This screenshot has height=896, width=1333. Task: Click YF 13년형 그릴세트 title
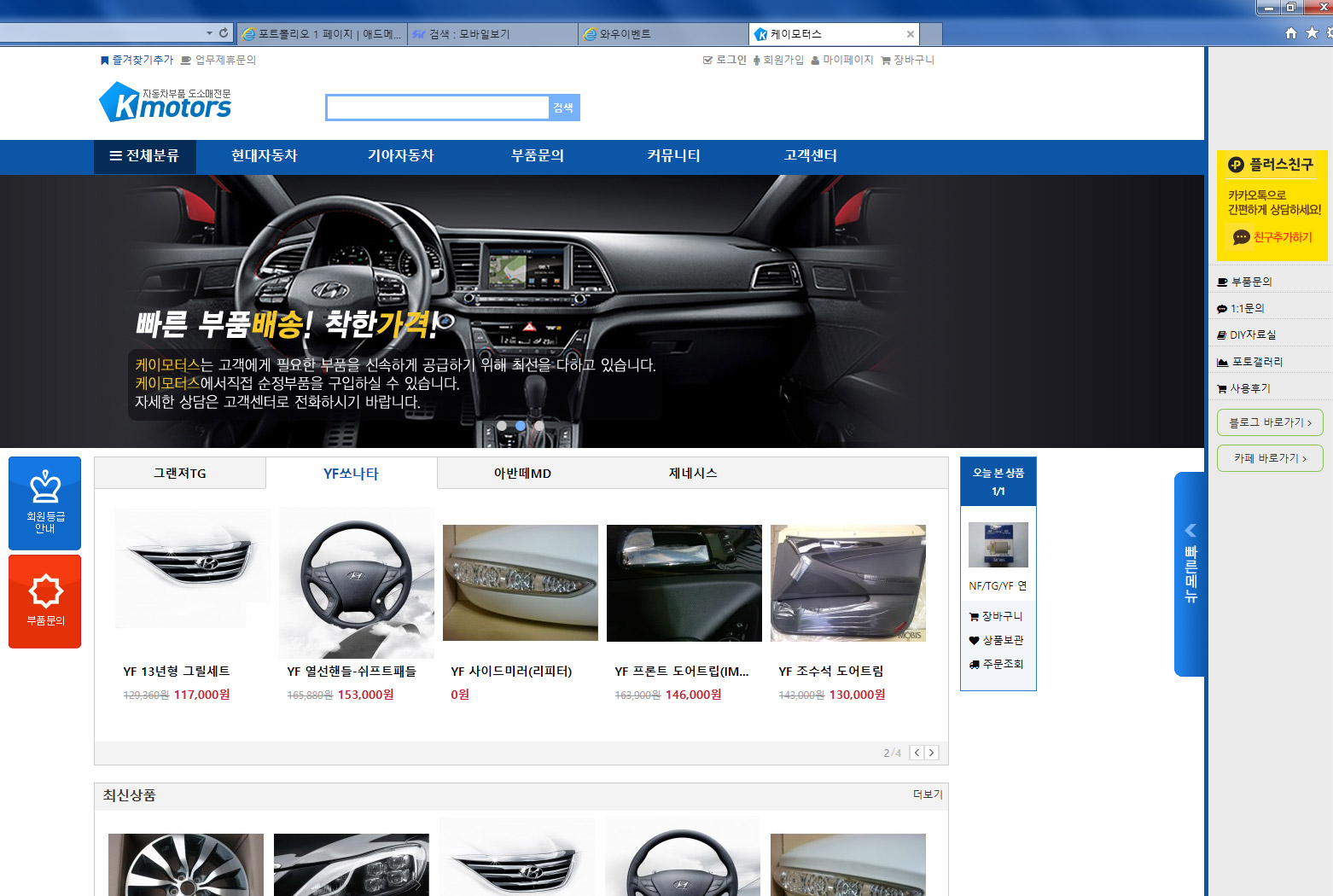[x=177, y=672]
